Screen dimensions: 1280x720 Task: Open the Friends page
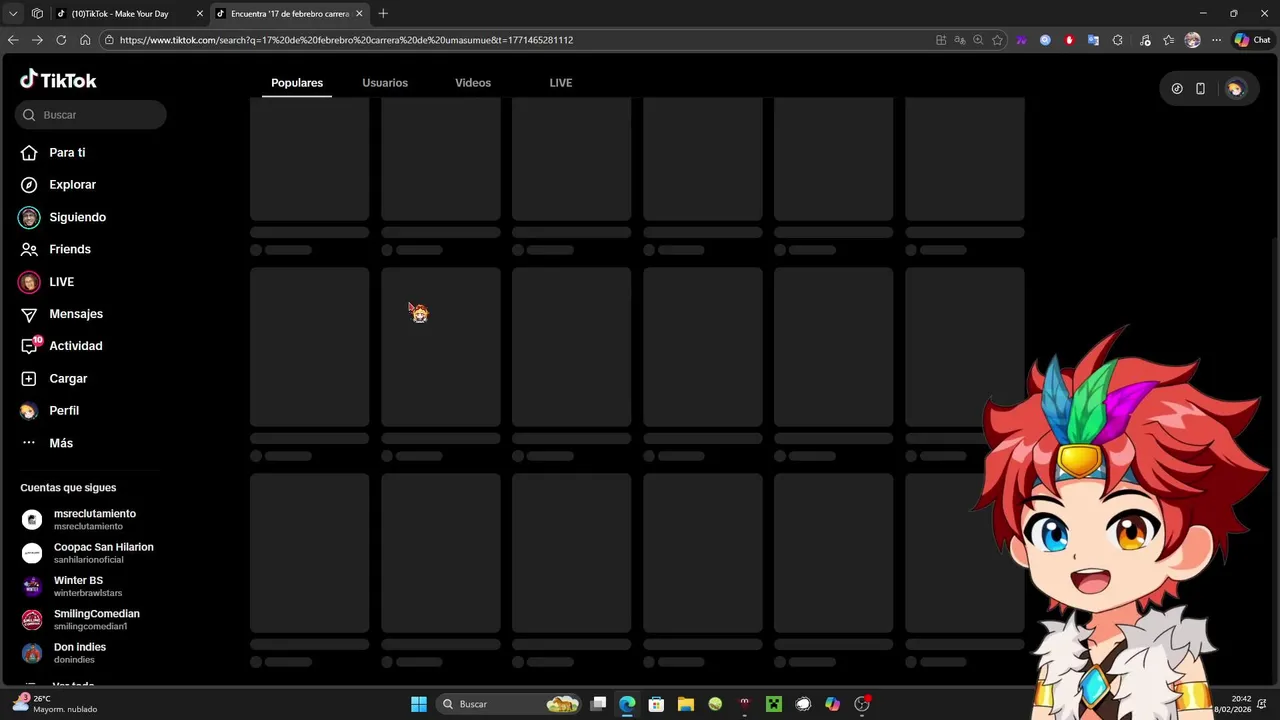click(55, 249)
